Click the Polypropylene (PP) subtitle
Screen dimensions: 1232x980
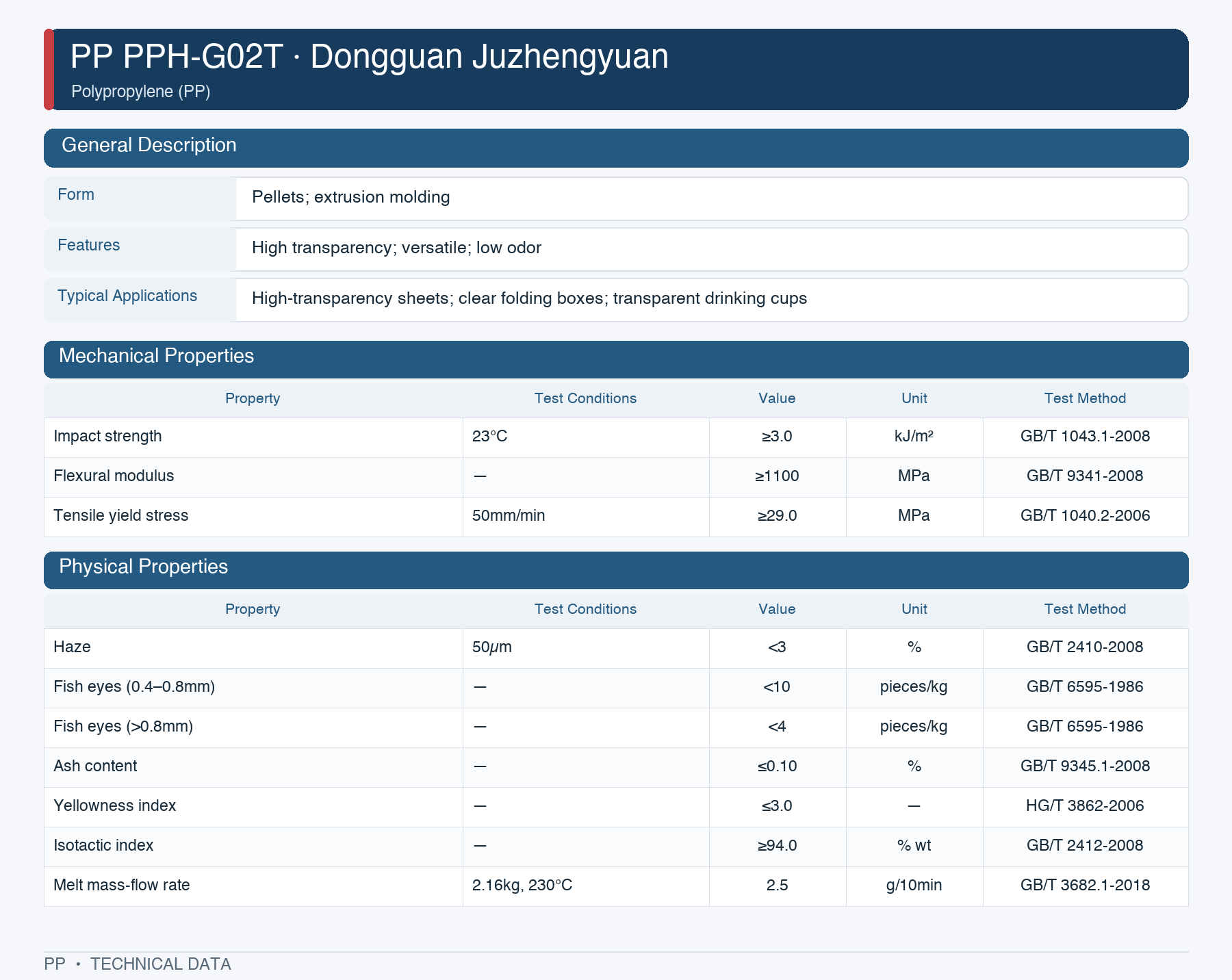coord(140,91)
